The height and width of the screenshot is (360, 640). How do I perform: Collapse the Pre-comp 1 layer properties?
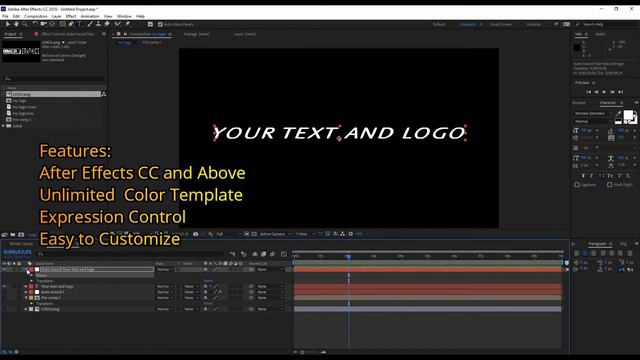[26, 298]
